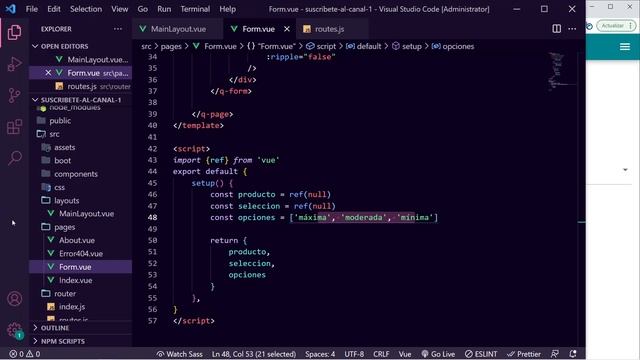640x360 pixels.
Task: Expand the css folder
Action: (x=53, y=187)
